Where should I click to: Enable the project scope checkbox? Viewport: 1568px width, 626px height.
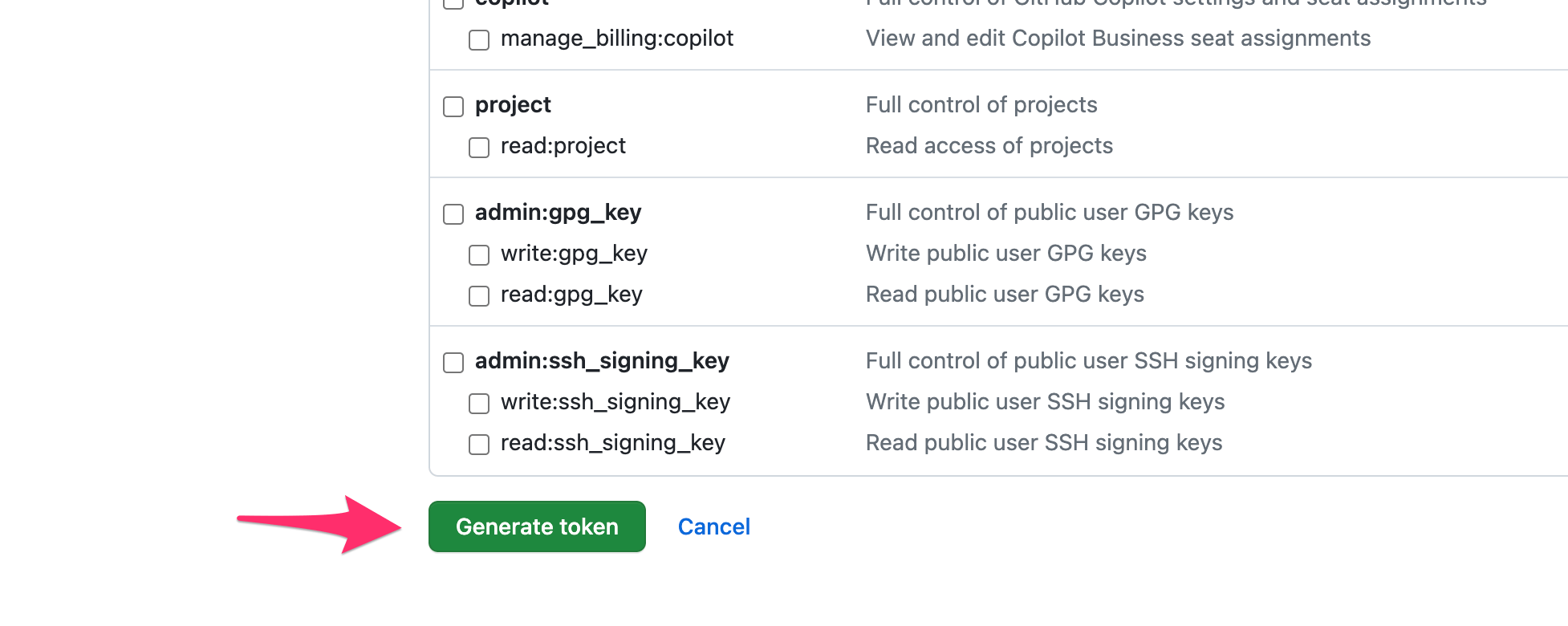(x=453, y=106)
